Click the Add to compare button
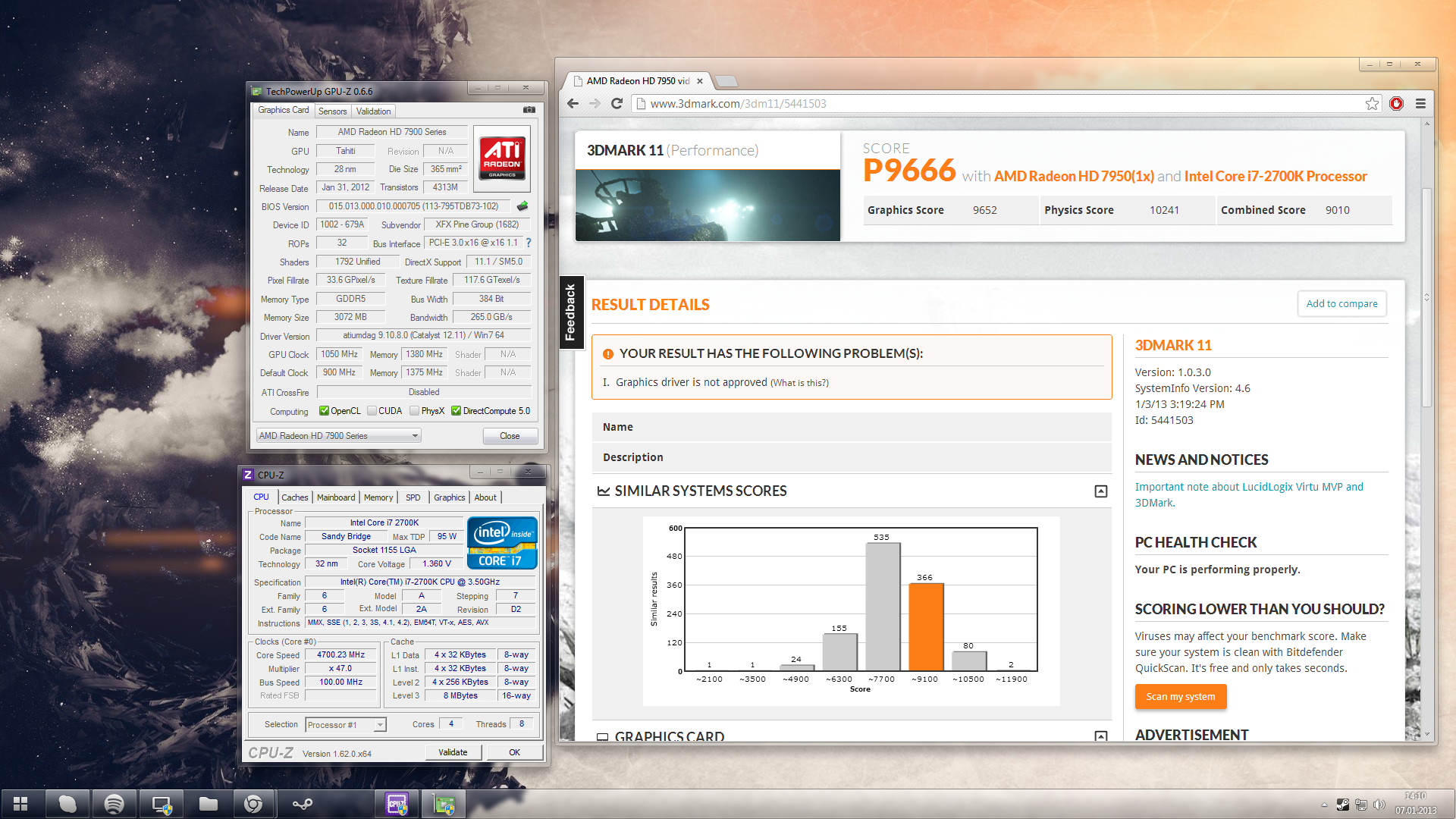The height and width of the screenshot is (819, 1456). click(x=1341, y=303)
